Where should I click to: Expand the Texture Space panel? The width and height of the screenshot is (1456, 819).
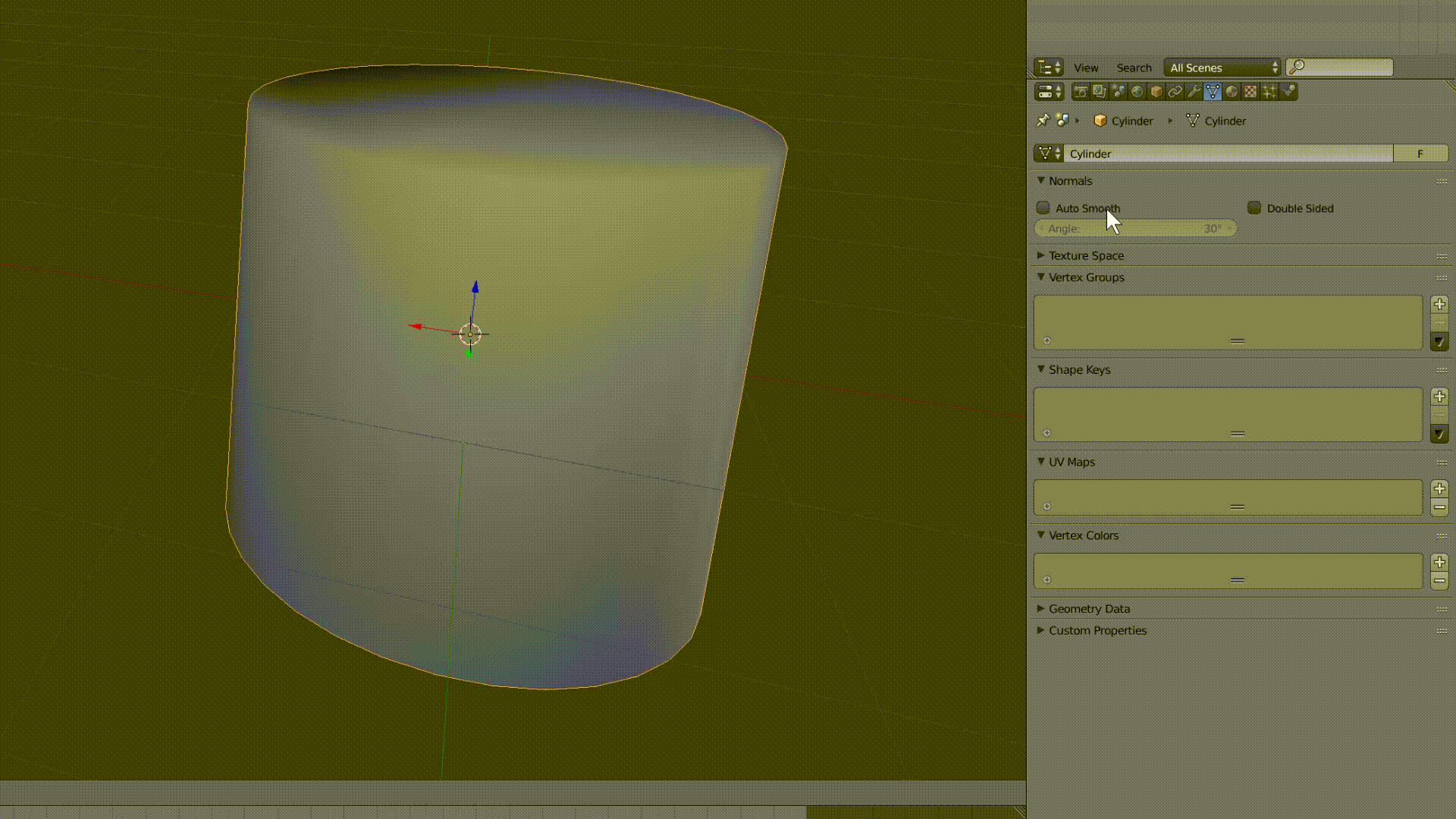1041,256
